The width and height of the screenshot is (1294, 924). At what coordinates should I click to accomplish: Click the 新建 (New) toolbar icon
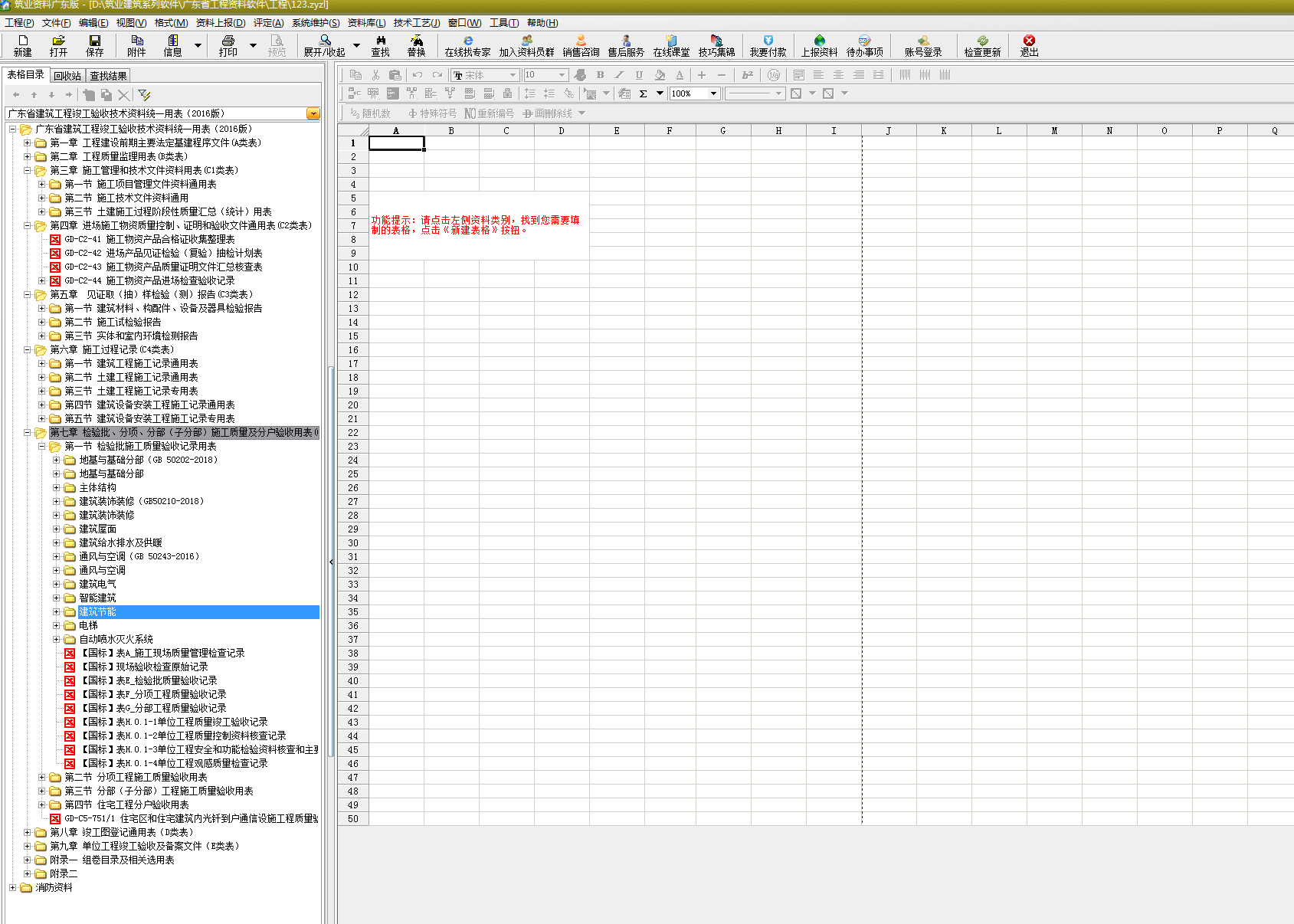coord(22,46)
